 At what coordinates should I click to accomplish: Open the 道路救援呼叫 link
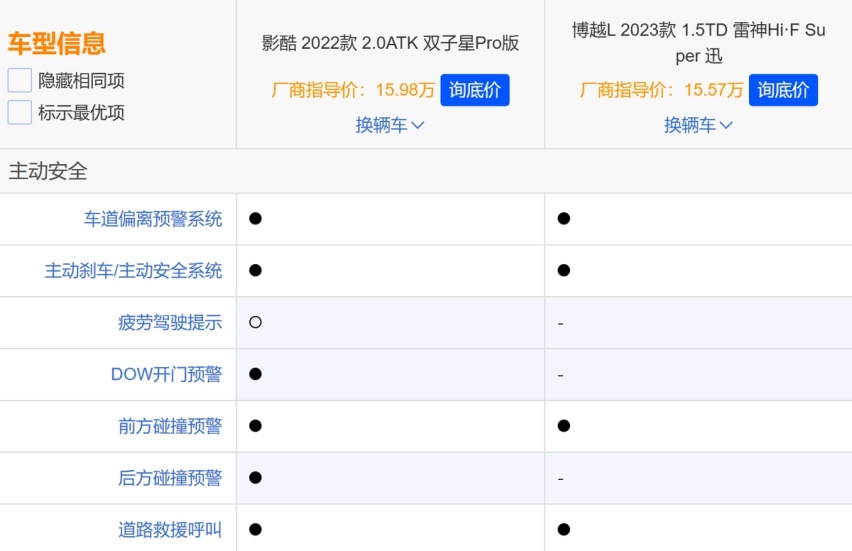point(170,529)
